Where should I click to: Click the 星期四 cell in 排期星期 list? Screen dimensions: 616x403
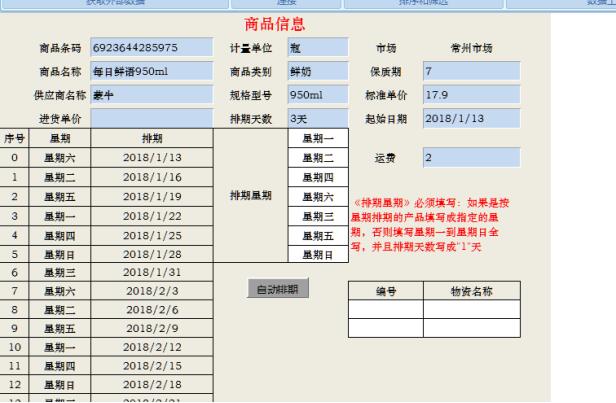coord(317,177)
